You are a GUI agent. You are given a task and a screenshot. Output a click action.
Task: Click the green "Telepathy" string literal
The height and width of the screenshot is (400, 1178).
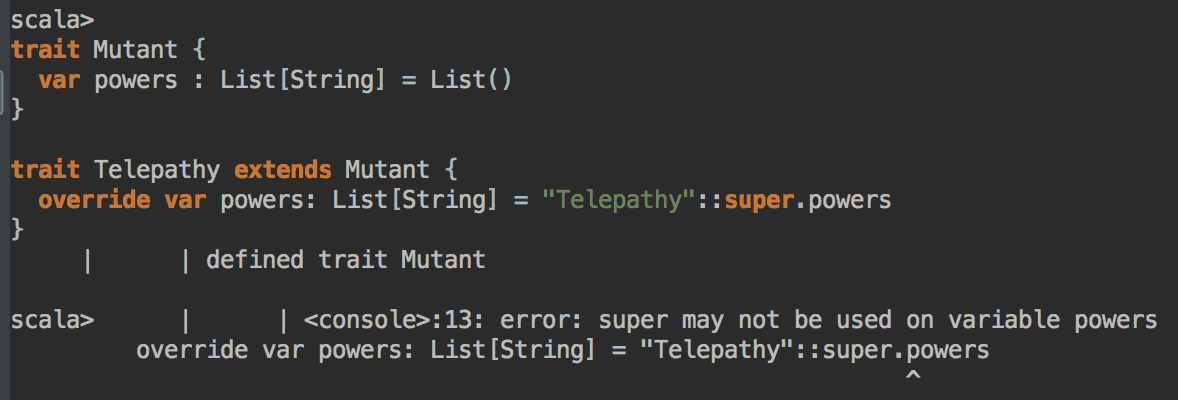[x=617, y=200]
